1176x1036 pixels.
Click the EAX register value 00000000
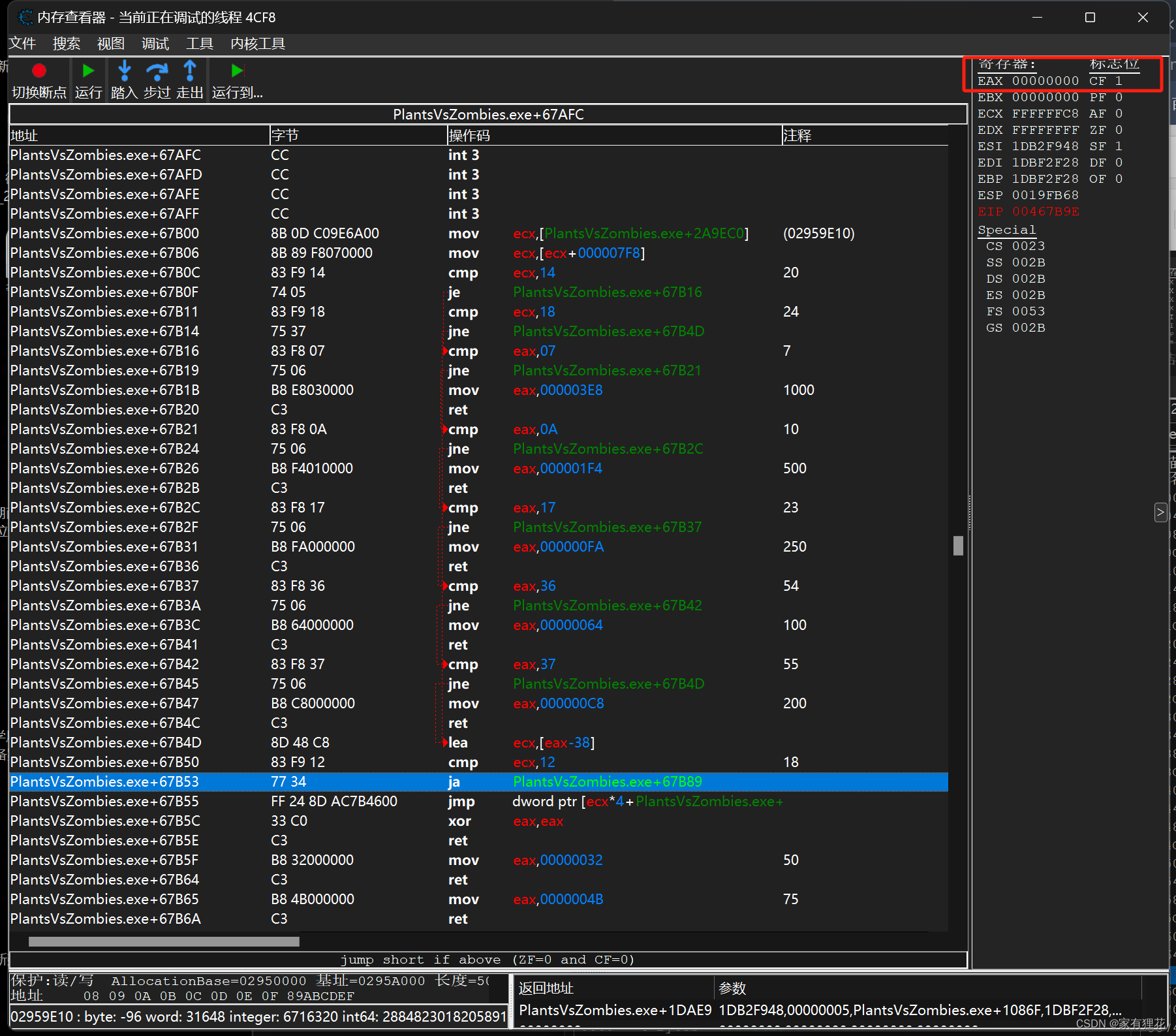[x=1045, y=81]
